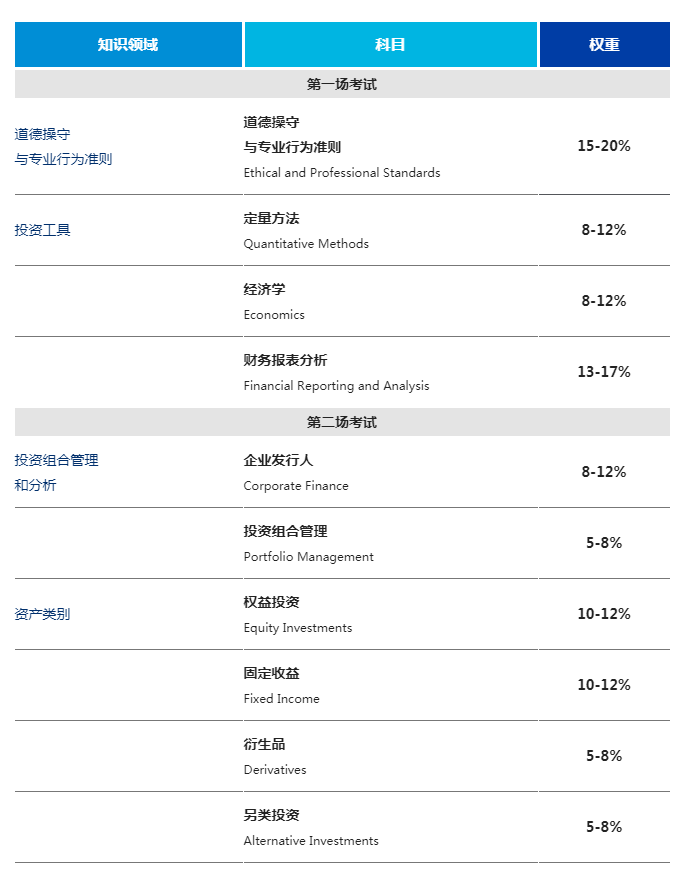Viewport: 693px width, 880px height.
Task: Click the 权重 column header
Action: 604,45
